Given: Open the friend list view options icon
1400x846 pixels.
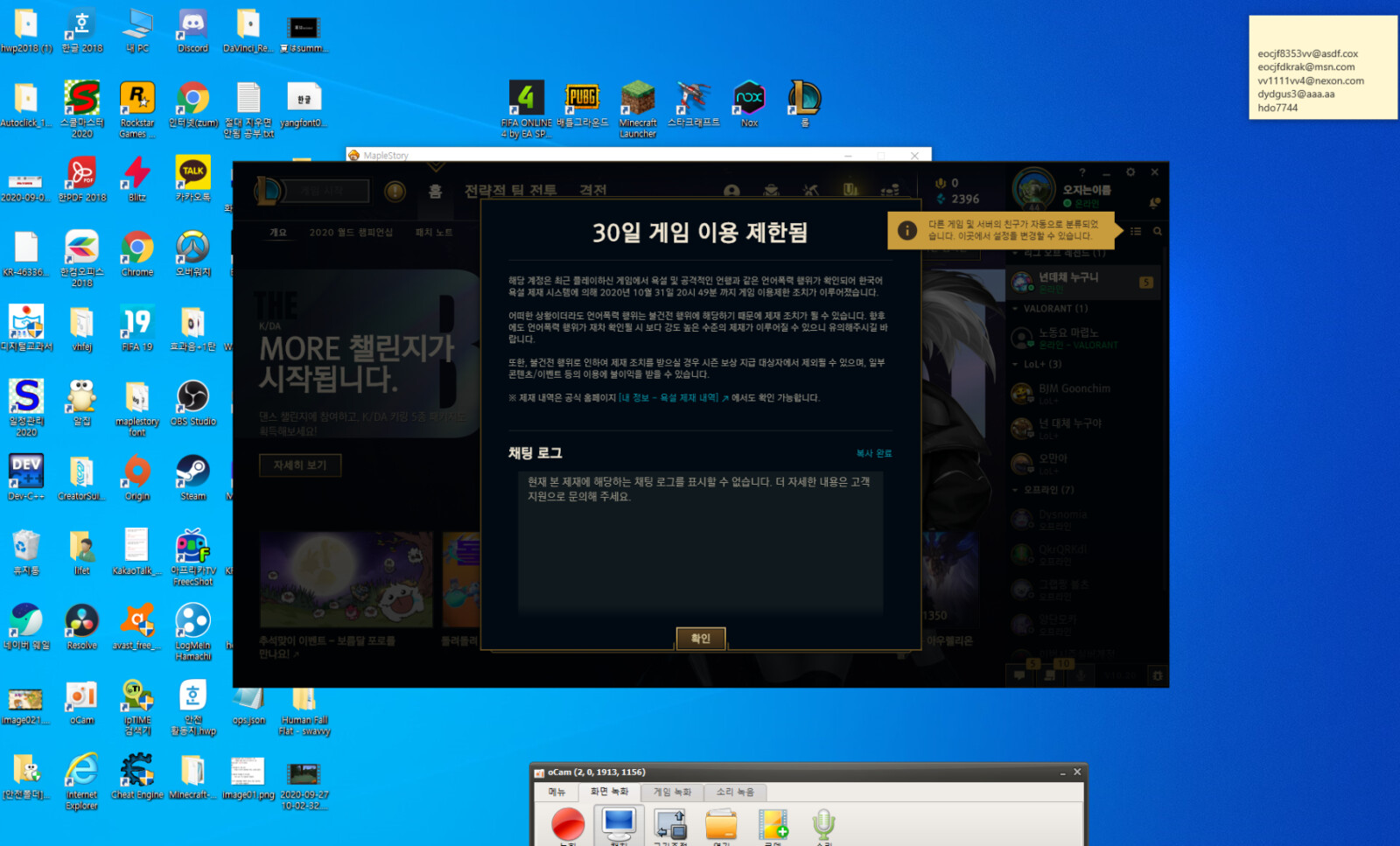Looking at the screenshot, I should [x=1136, y=232].
